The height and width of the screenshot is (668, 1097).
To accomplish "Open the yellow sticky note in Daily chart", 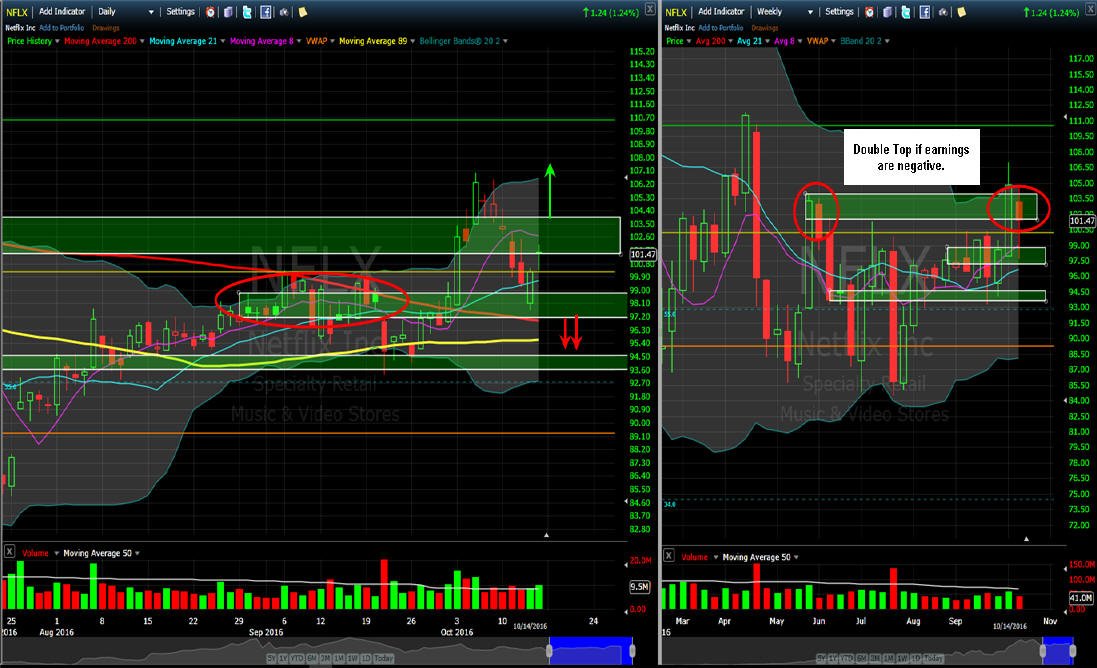I will 302,12.
